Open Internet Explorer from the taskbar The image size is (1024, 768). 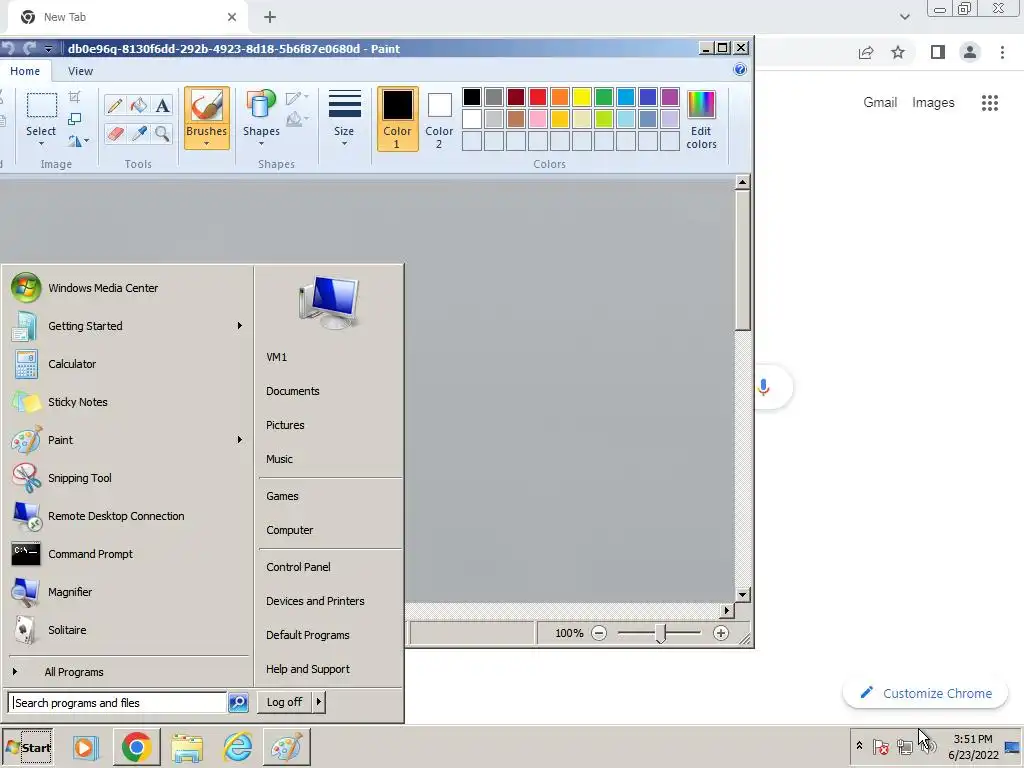[237, 747]
